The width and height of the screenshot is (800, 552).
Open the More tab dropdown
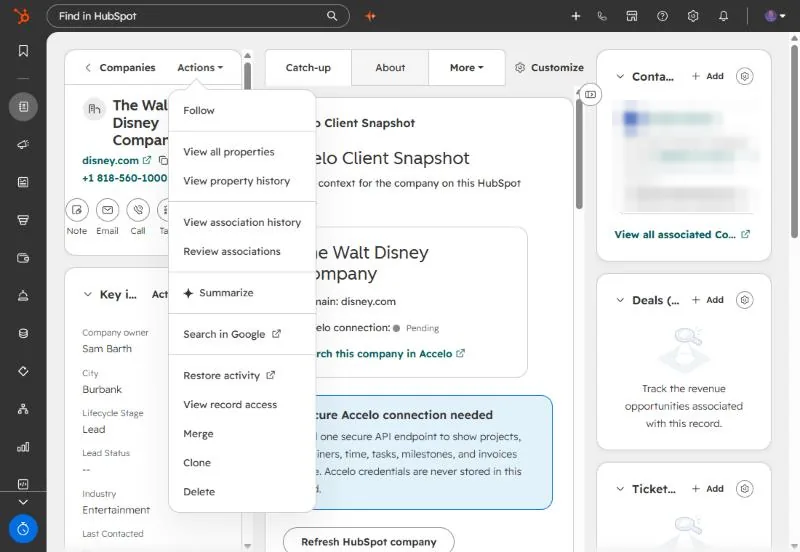(467, 67)
